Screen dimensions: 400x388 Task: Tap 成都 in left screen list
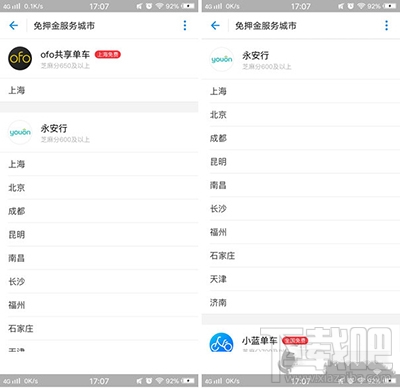point(99,211)
